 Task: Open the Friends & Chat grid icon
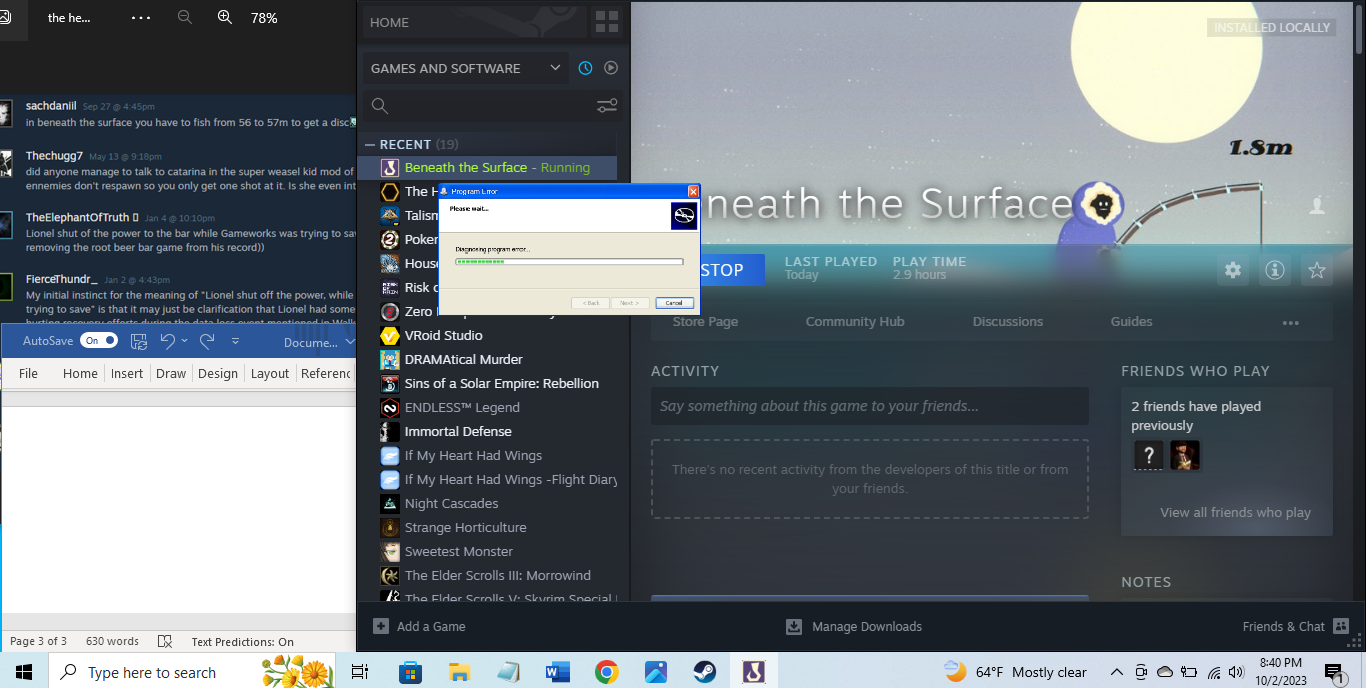click(x=1341, y=626)
